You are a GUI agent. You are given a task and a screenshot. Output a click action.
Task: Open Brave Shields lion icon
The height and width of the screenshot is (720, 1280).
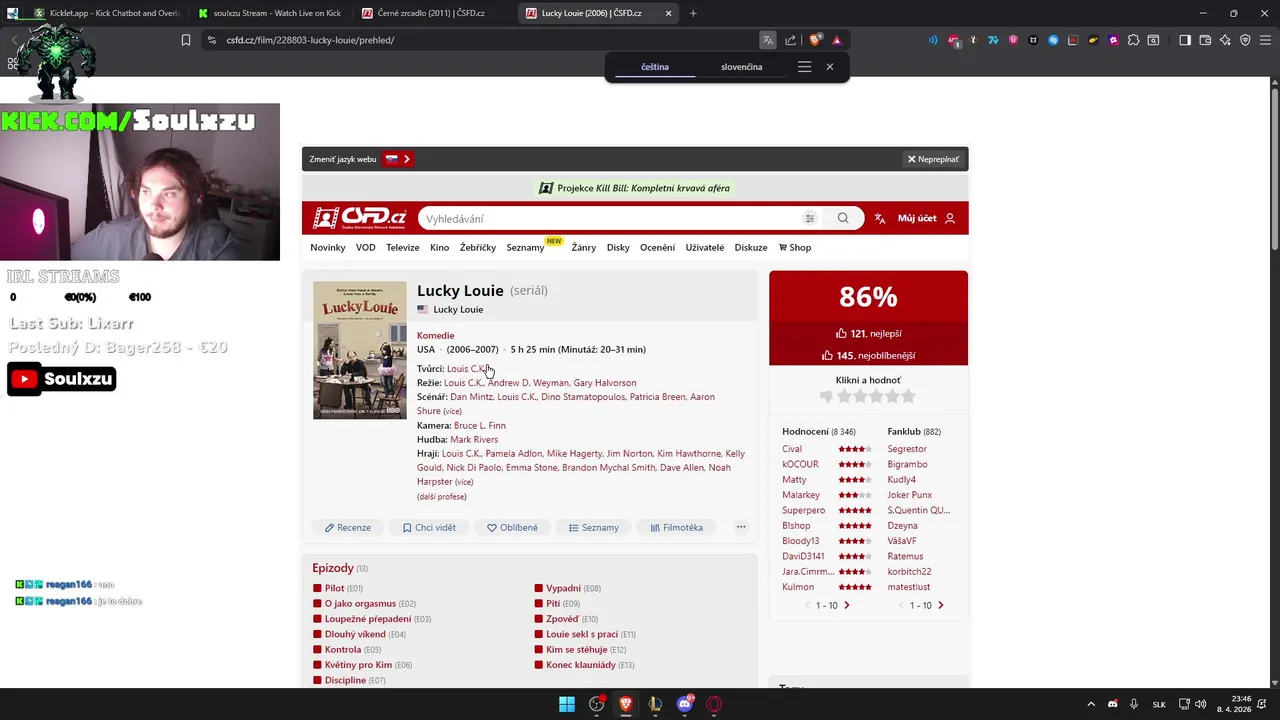tap(816, 40)
